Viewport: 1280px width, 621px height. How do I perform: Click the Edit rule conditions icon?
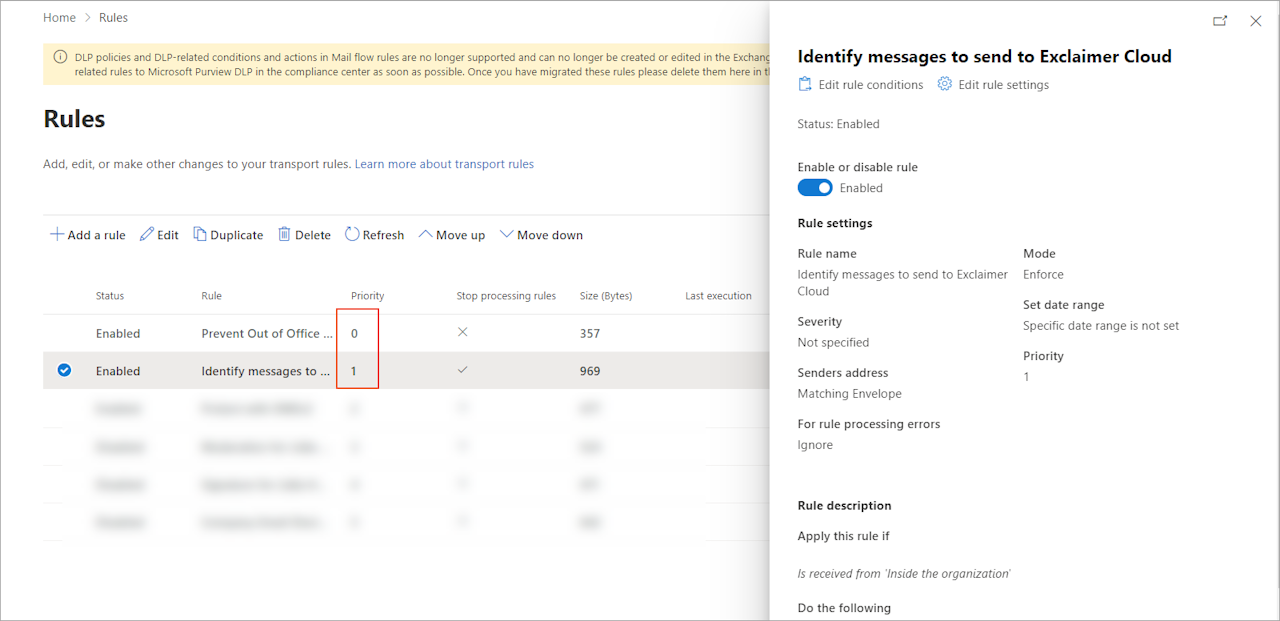click(805, 84)
